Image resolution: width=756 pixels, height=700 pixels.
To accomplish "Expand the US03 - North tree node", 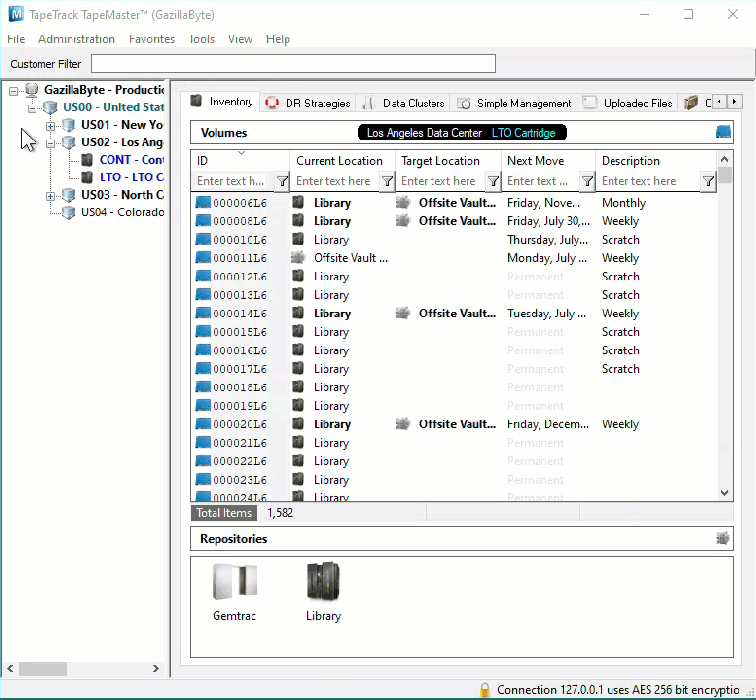I will tap(50, 196).
